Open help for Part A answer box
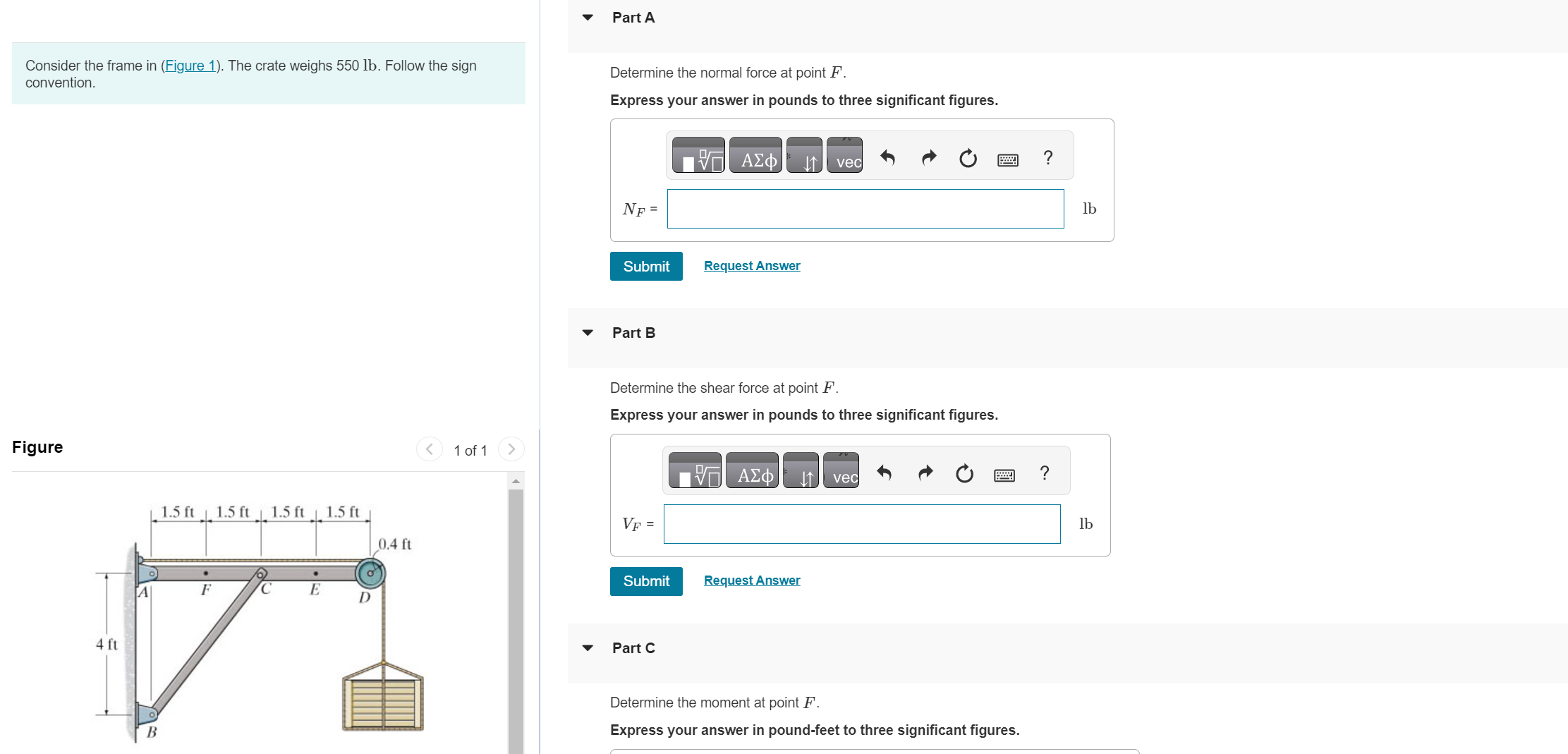 pos(1048,157)
